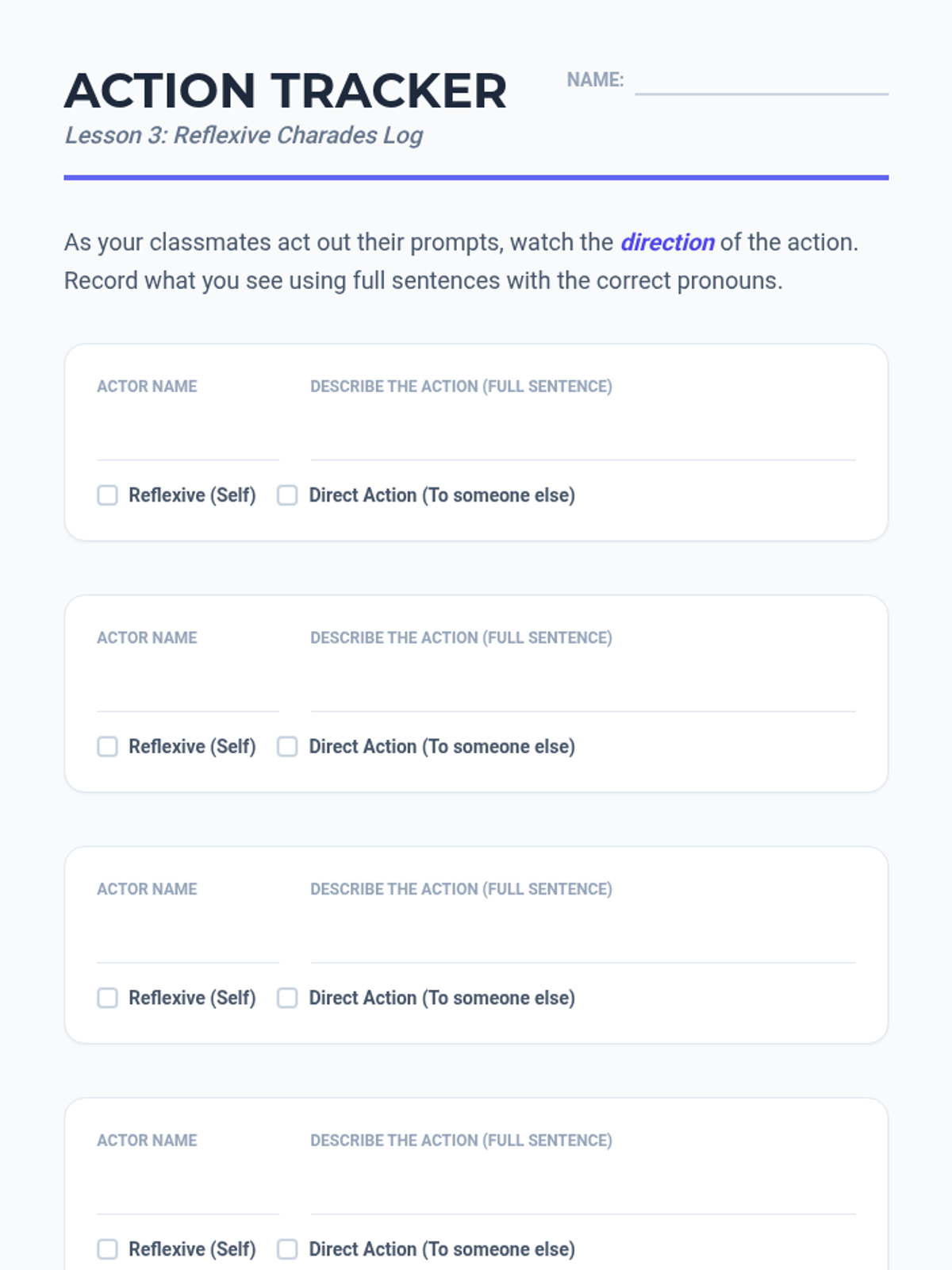Click the NAME input line at top

(x=762, y=80)
